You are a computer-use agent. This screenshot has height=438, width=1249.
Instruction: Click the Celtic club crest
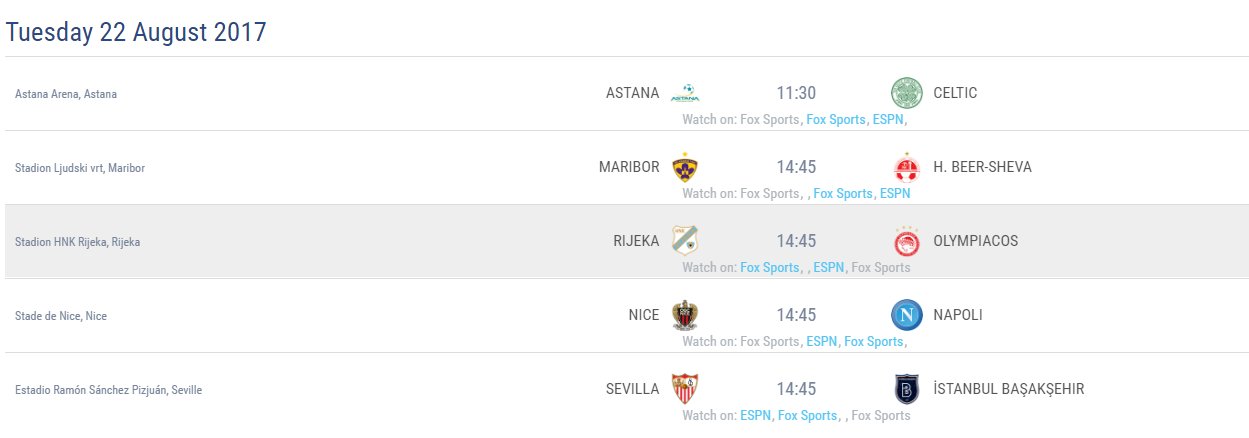pos(906,93)
